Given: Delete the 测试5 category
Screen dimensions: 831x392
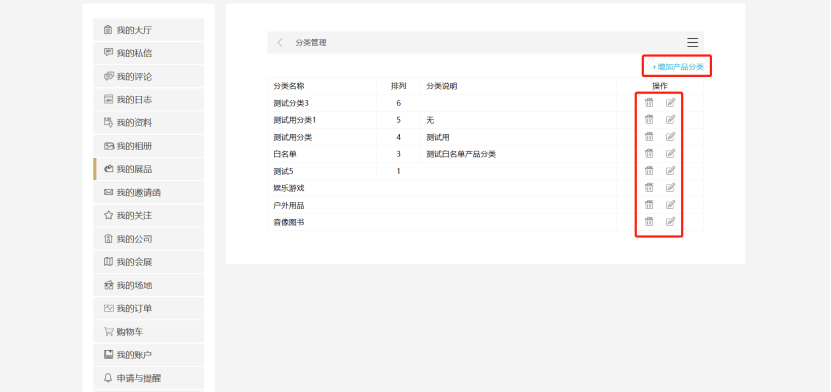Looking at the screenshot, I should (649, 171).
